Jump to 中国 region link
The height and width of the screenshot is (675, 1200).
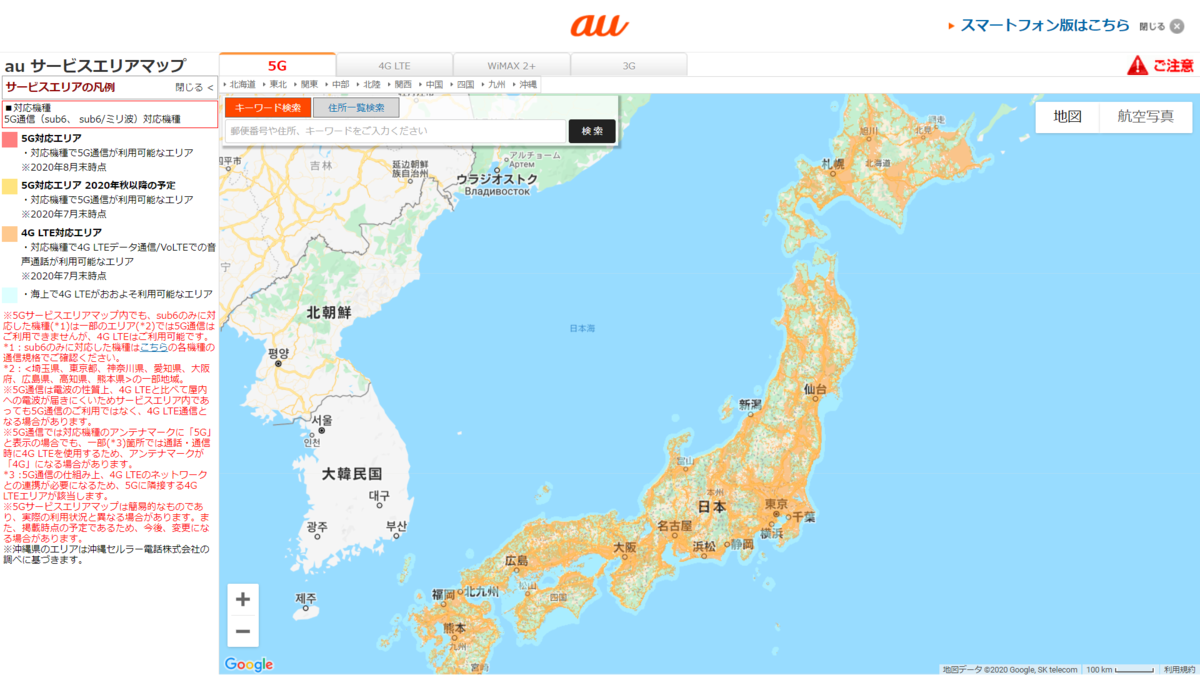[432, 85]
